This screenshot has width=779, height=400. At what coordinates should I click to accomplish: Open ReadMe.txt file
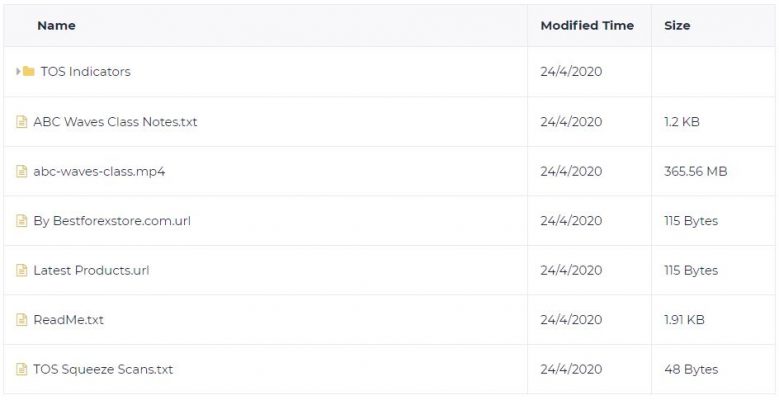click(x=69, y=320)
